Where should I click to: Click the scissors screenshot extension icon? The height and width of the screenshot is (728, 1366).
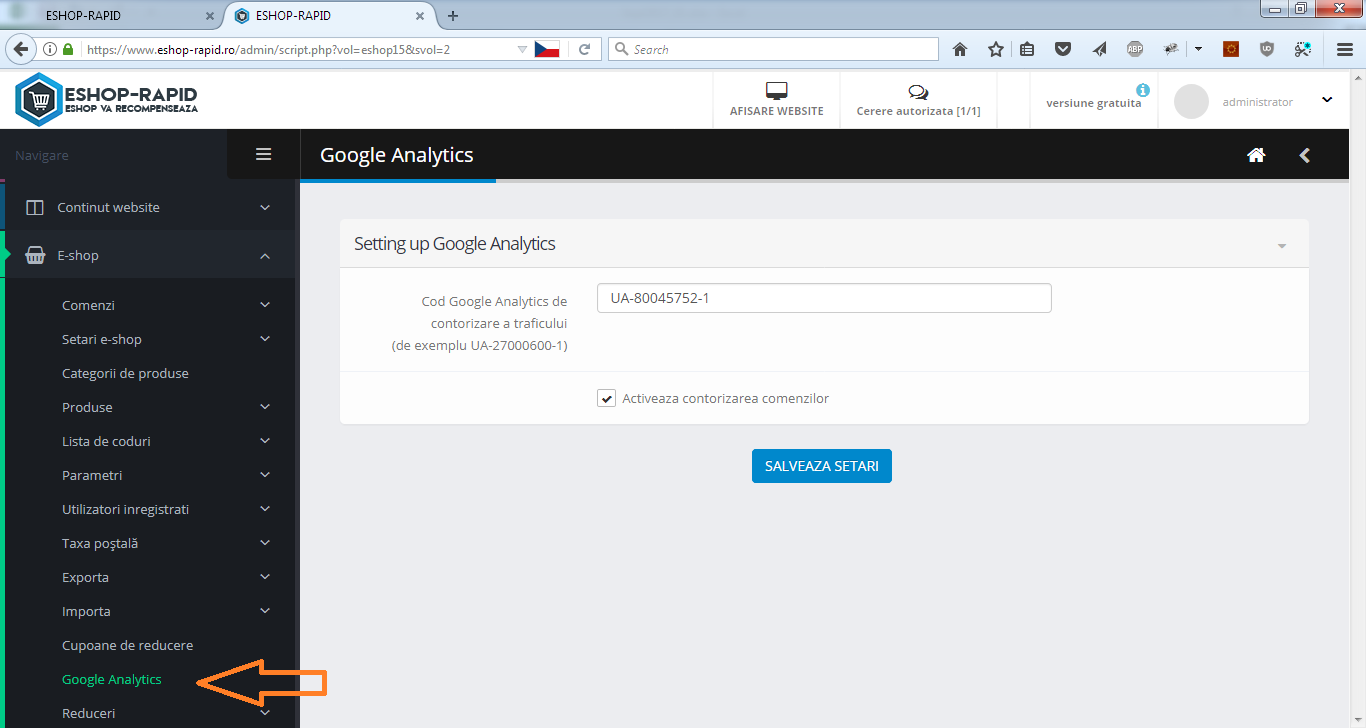(x=1303, y=49)
